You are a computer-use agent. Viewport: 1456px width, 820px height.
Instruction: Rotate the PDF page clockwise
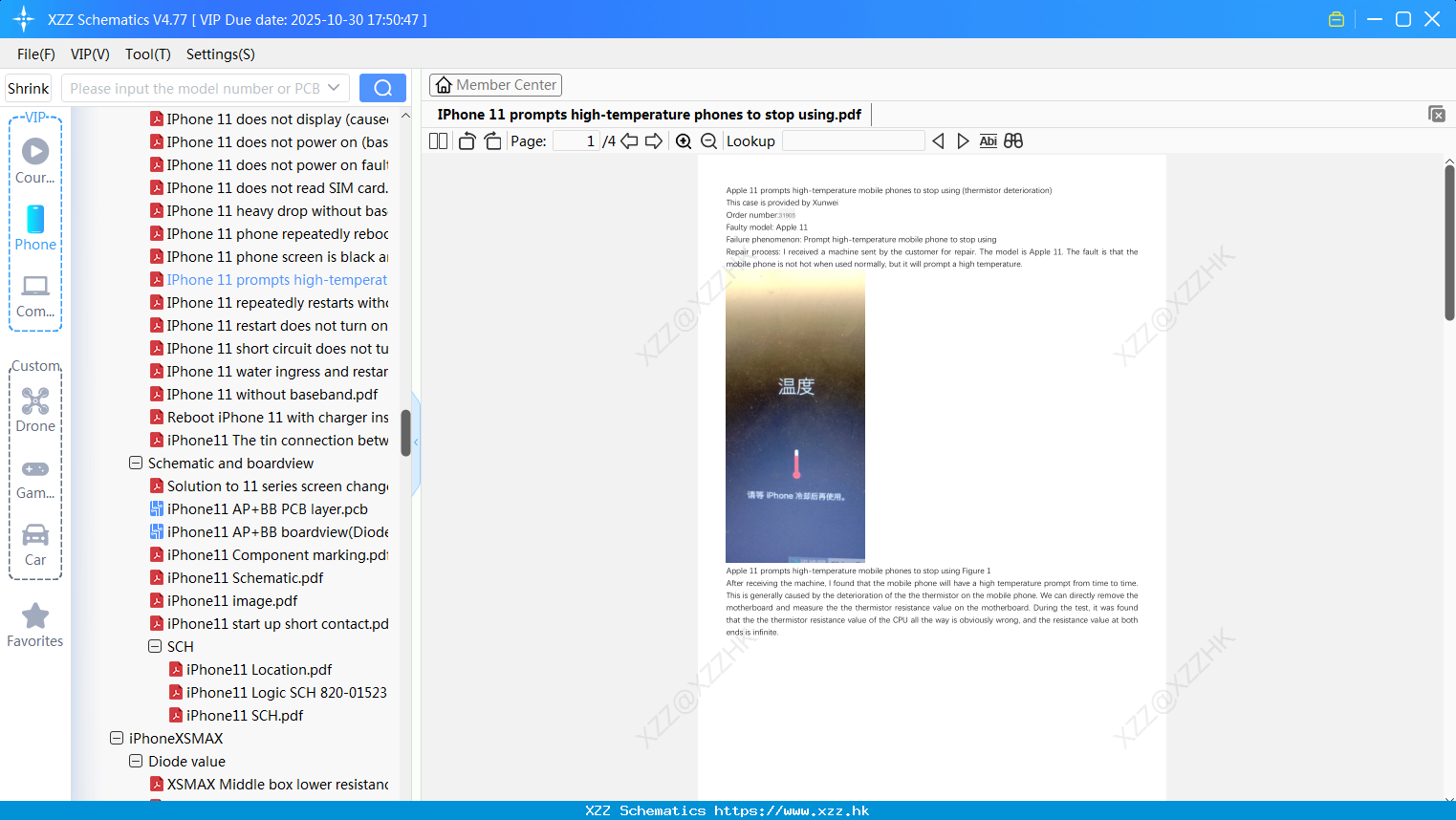pos(492,141)
